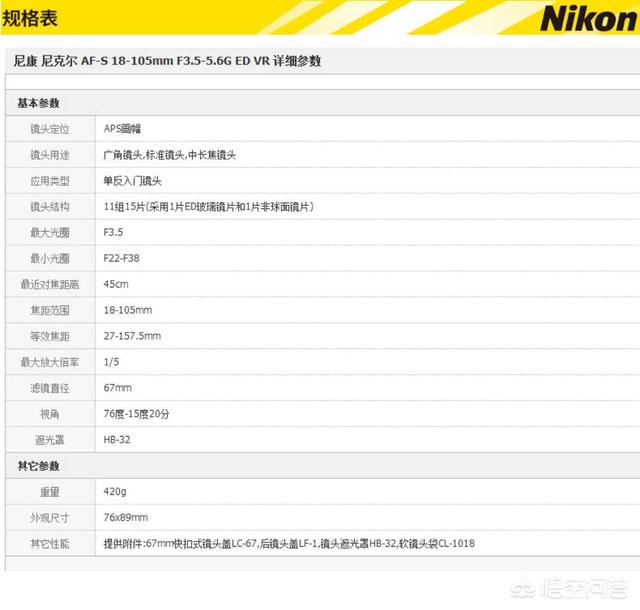
Task: Select the value 27-157.5mm
Action: 132,336
